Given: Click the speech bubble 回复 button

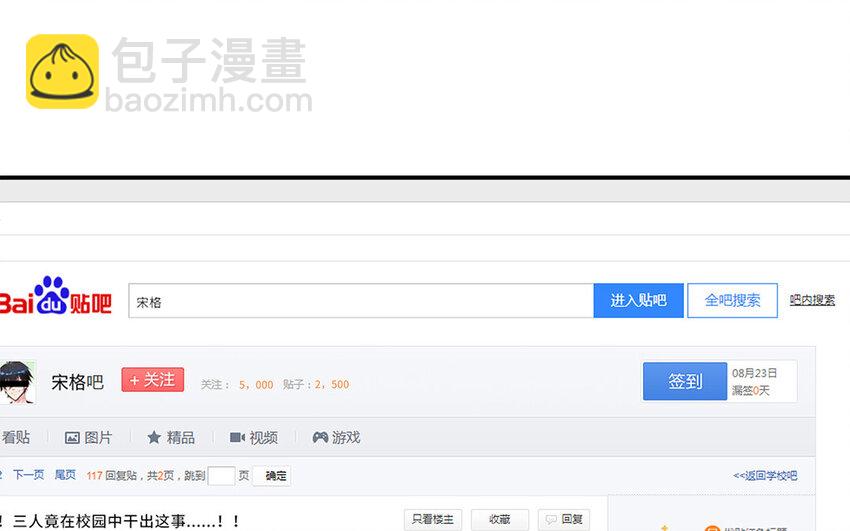Looking at the screenshot, I should 564,520.
